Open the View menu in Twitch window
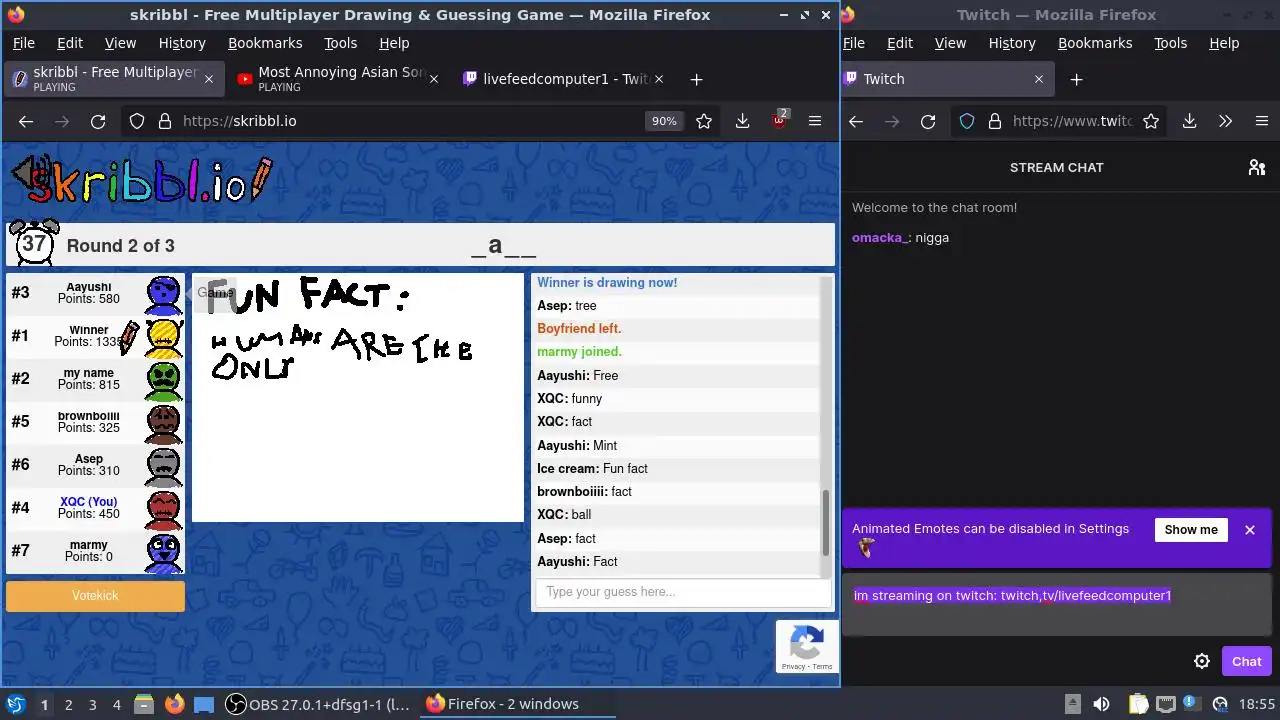The height and width of the screenshot is (720, 1280). coord(950,43)
